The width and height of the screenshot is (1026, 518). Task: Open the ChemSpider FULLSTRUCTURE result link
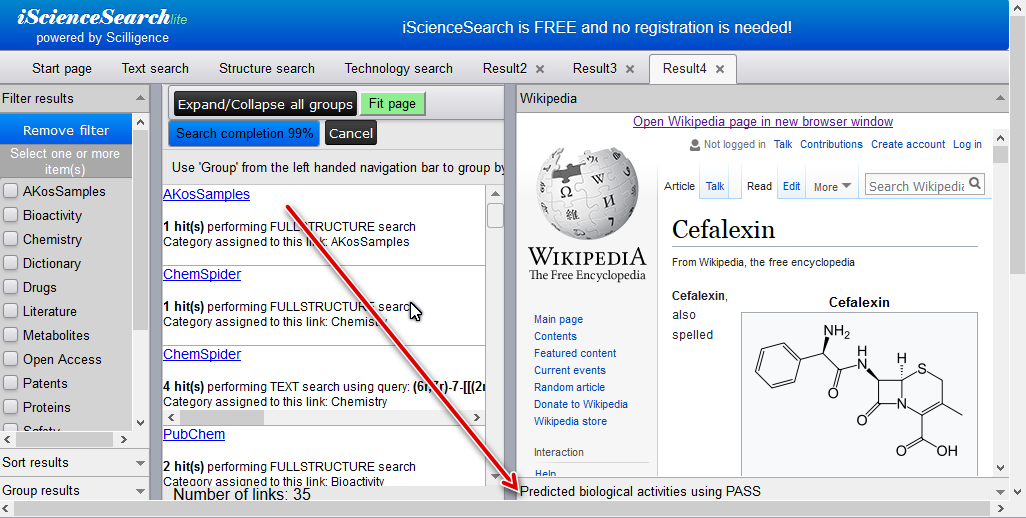pos(202,274)
